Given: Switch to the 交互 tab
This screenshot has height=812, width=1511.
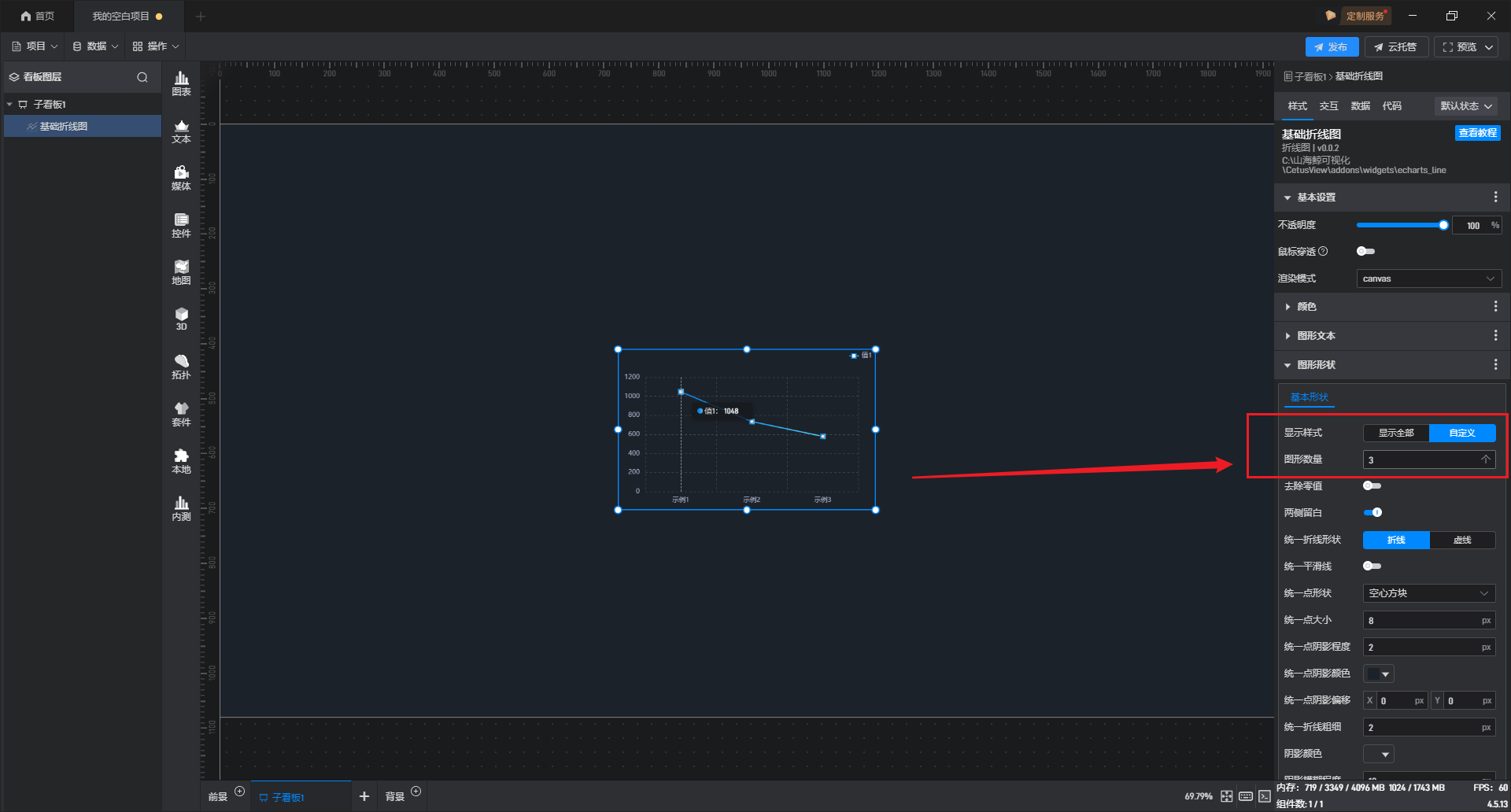Looking at the screenshot, I should coord(1328,106).
